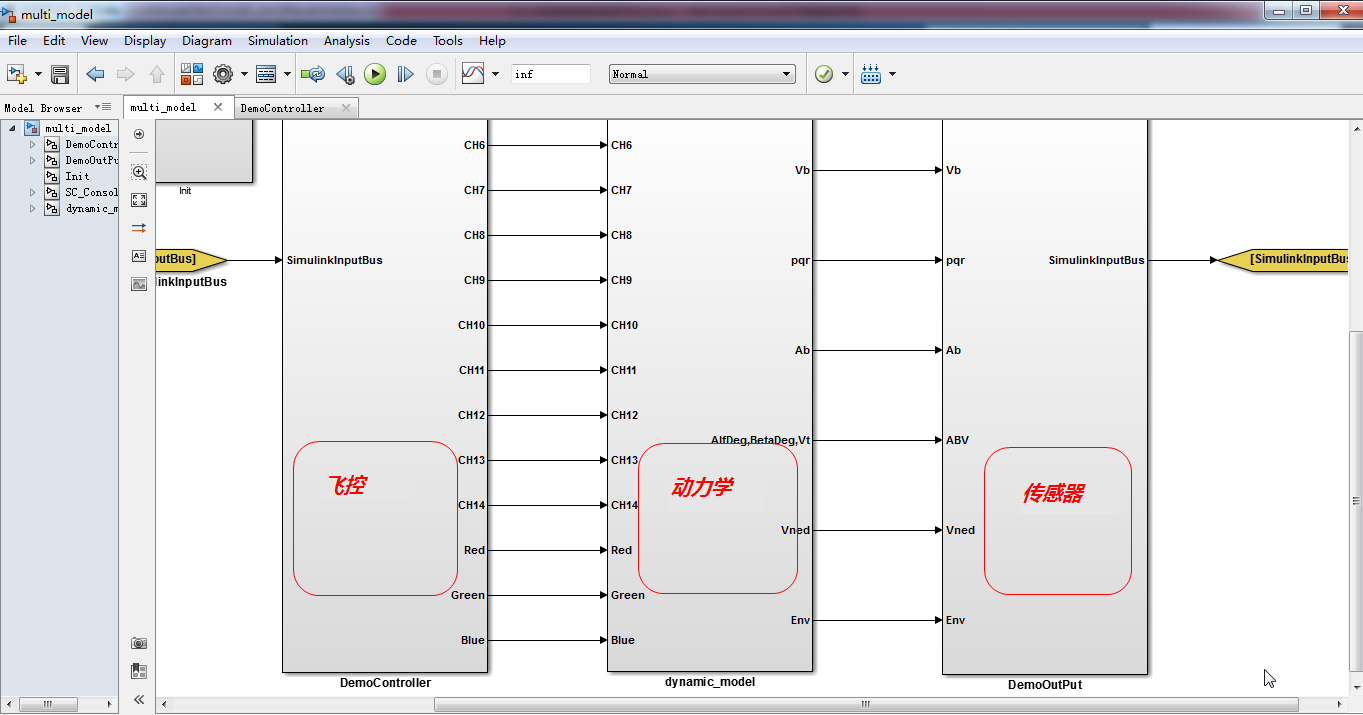Click the Step Forward icon
The height and width of the screenshot is (715, 1363).
coord(405,74)
